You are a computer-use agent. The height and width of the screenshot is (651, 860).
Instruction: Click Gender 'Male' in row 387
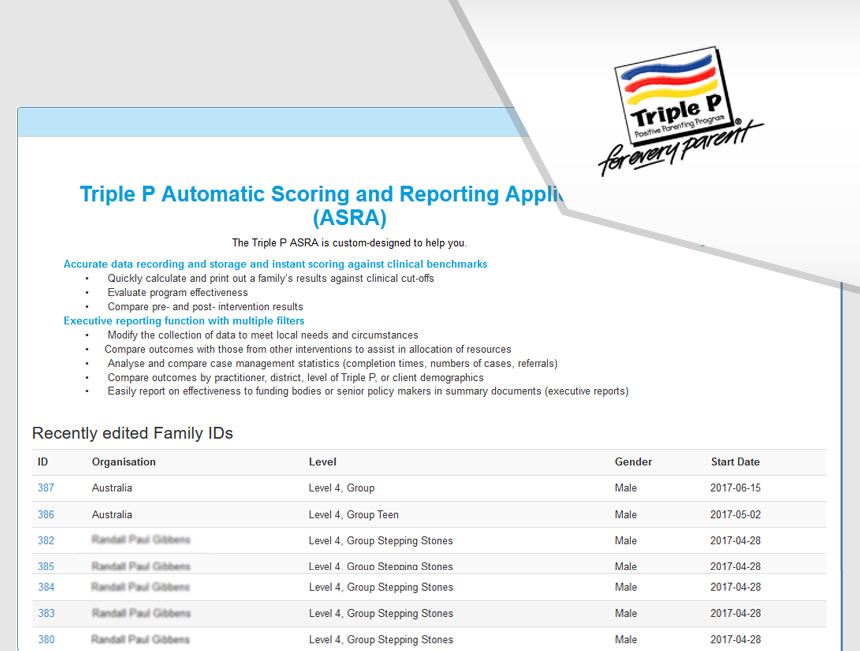(625, 488)
